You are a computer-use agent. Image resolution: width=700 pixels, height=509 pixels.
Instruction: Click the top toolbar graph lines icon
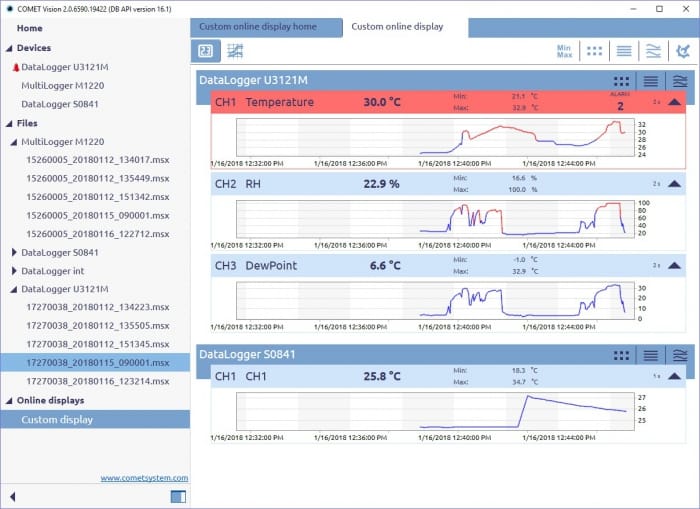coord(653,51)
